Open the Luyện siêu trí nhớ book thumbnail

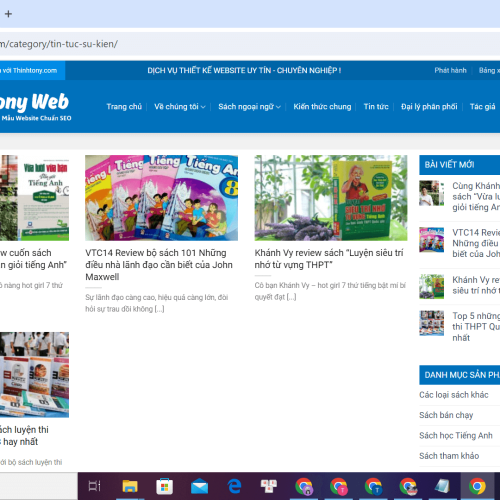tap(331, 198)
